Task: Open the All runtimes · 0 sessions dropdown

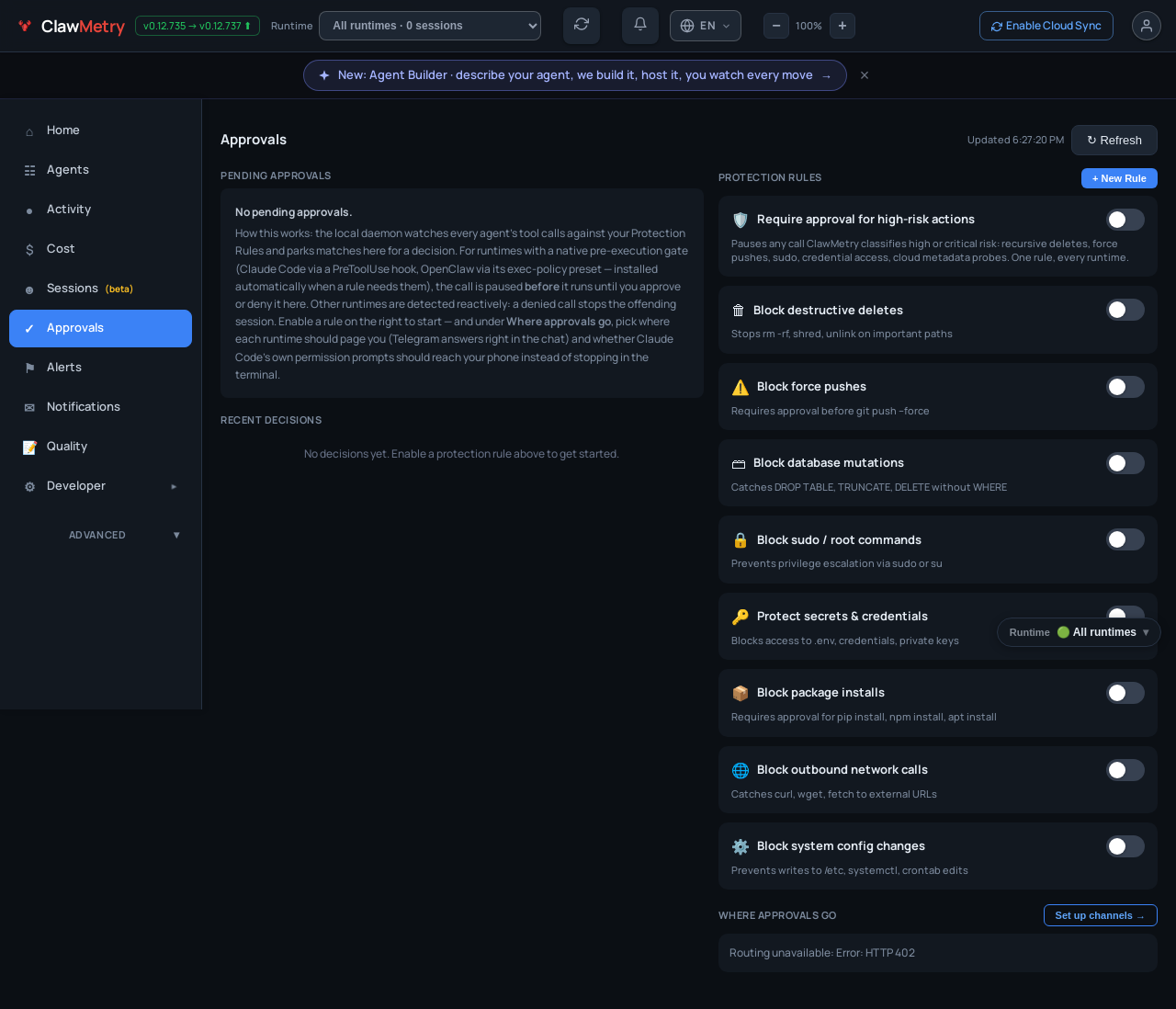Action: click(x=430, y=26)
